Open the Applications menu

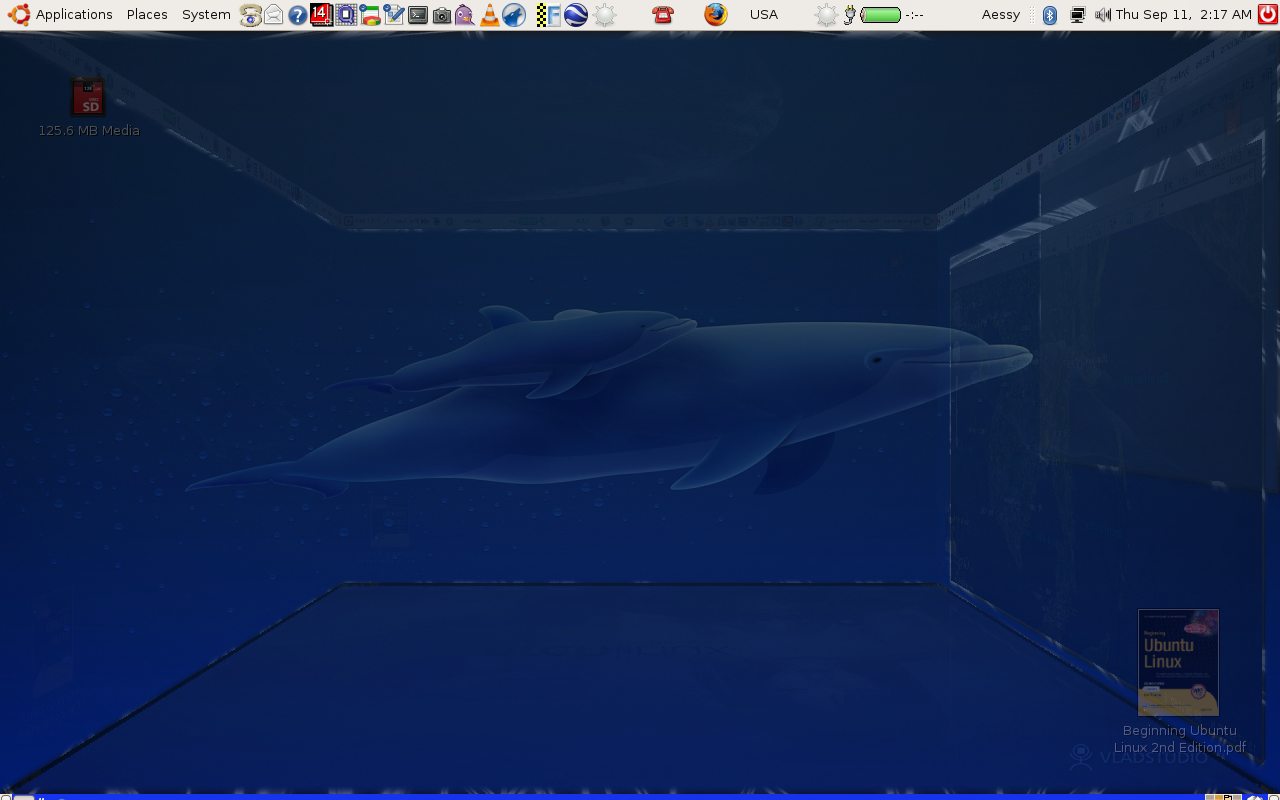tap(74, 14)
